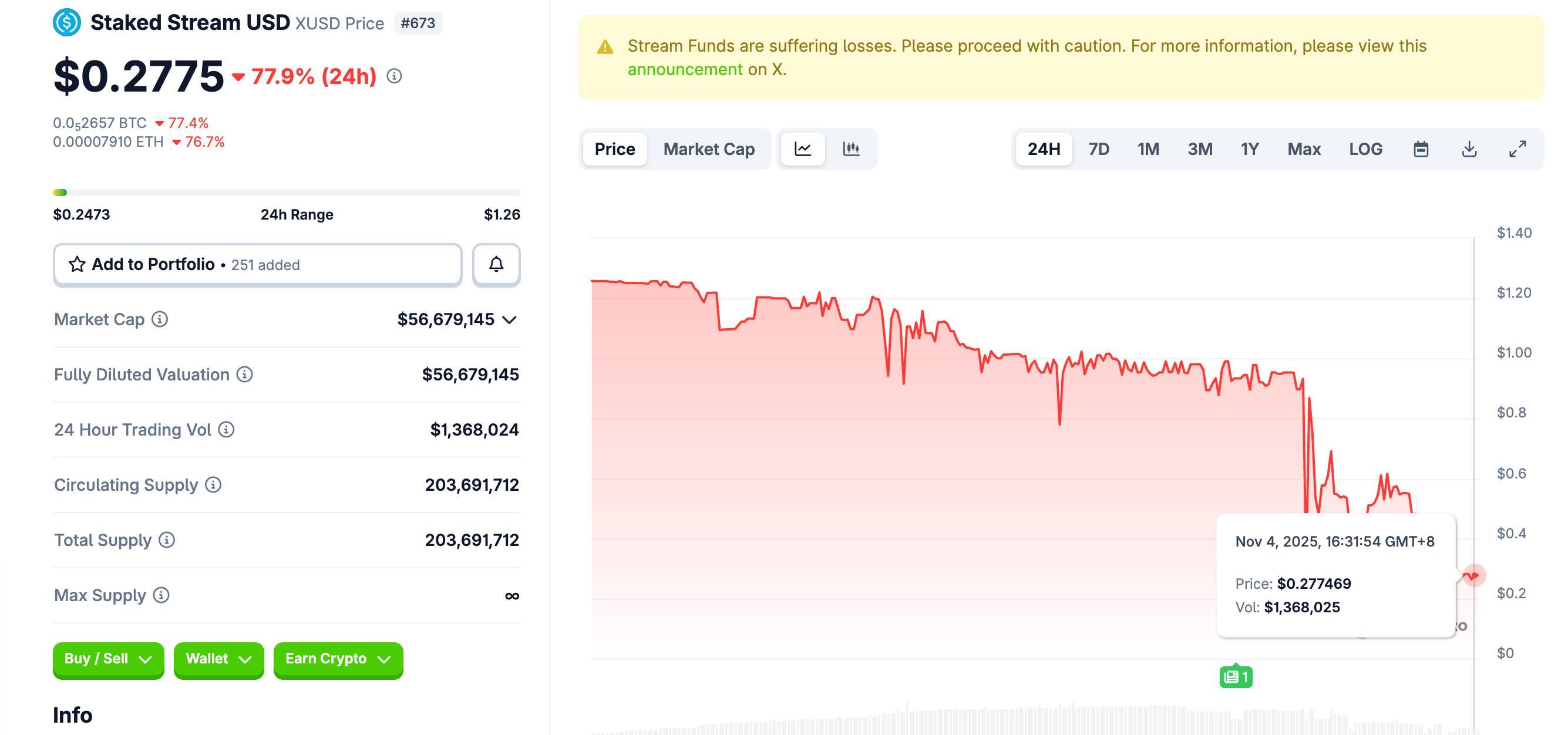
Task: Open the Buy / Sell dropdown
Action: (x=107, y=659)
